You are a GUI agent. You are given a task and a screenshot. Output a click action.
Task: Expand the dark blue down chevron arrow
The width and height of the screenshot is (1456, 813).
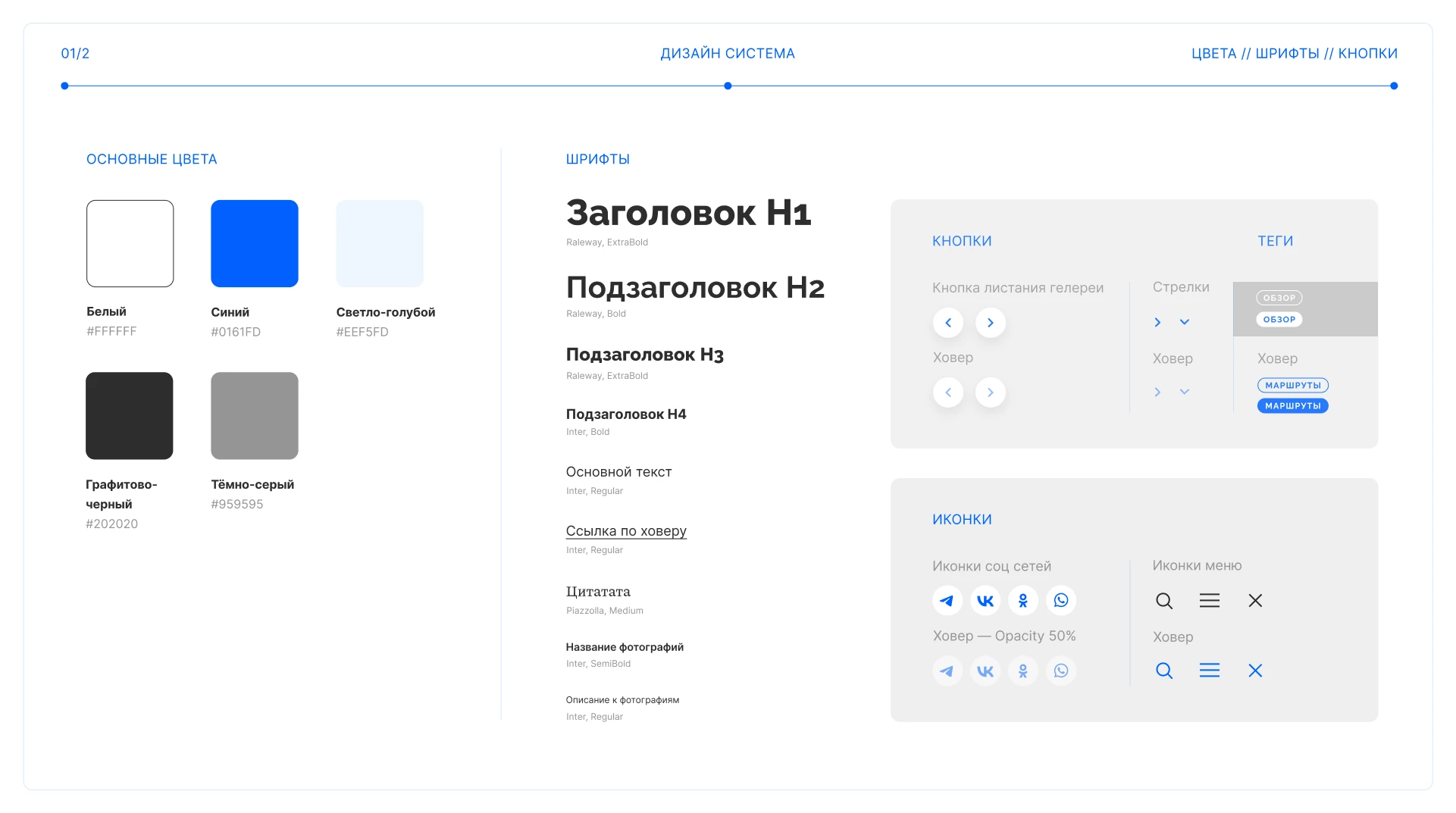1184,322
